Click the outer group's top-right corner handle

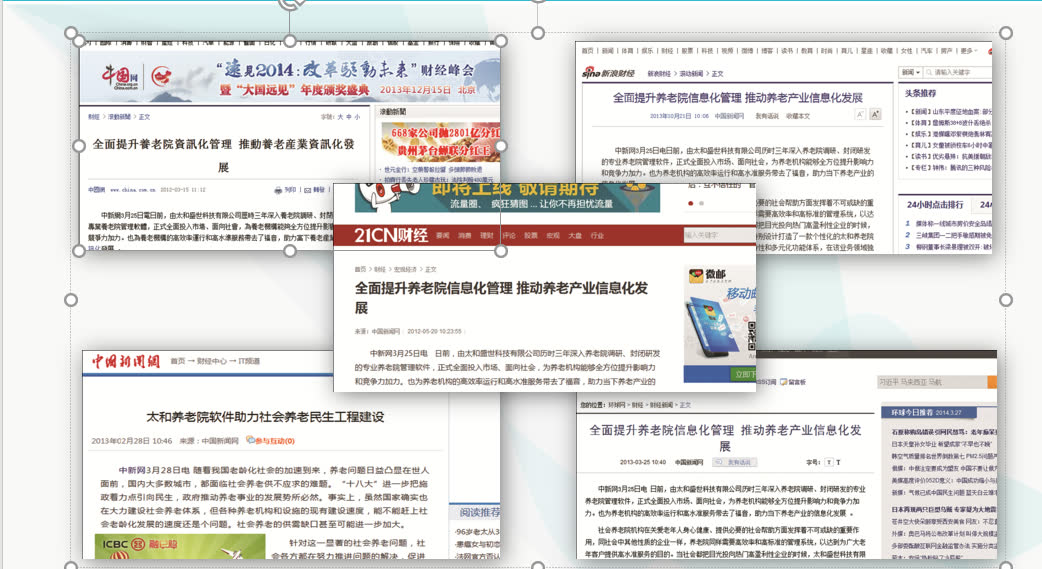coord(1006,33)
